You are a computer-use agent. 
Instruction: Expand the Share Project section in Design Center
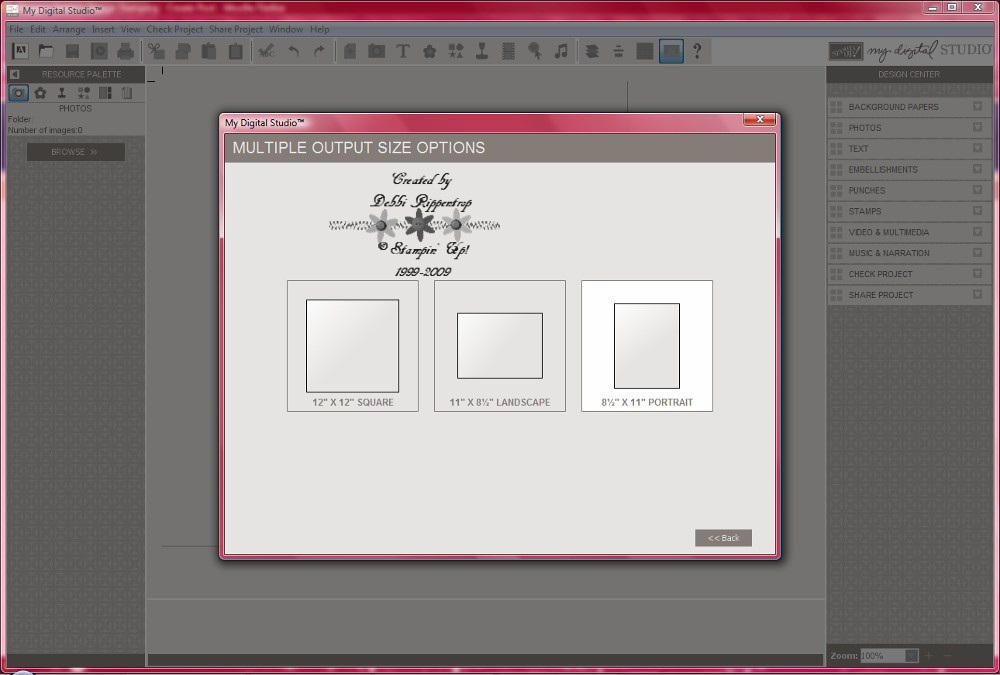point(977,295)
